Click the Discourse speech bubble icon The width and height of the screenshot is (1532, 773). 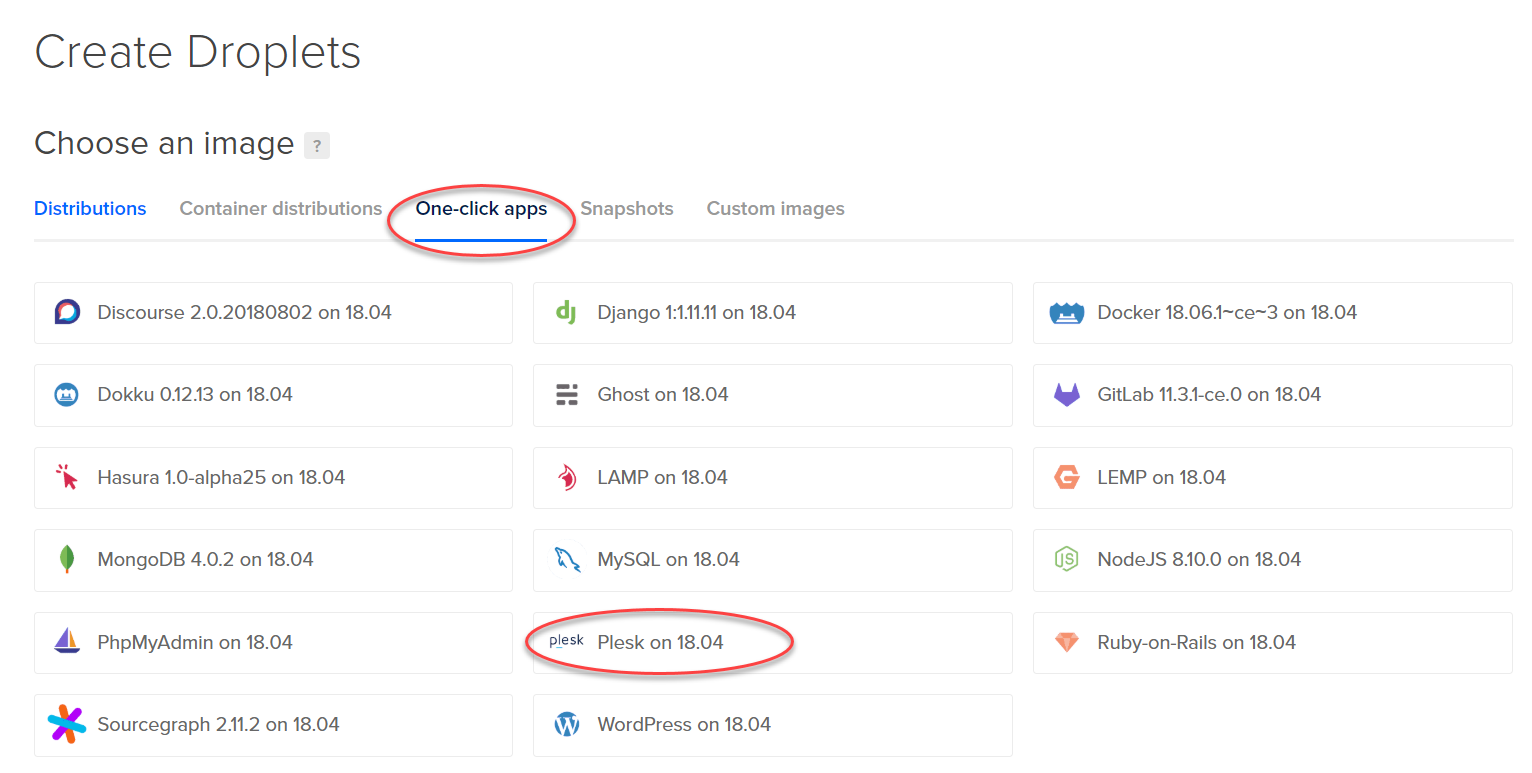(x=67, y=313)
